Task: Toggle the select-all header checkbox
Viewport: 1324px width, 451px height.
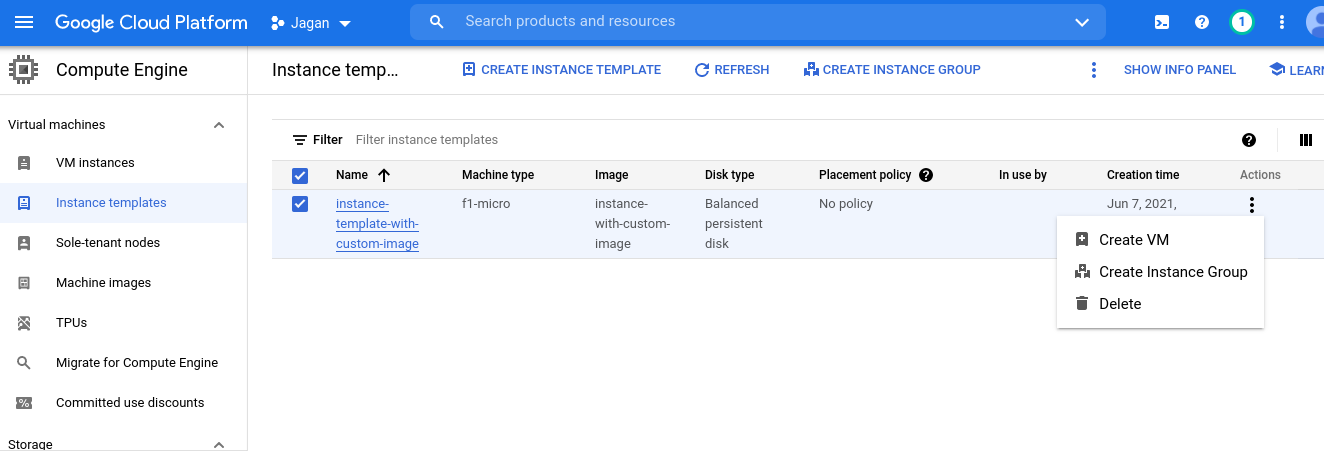Action: 300,176
